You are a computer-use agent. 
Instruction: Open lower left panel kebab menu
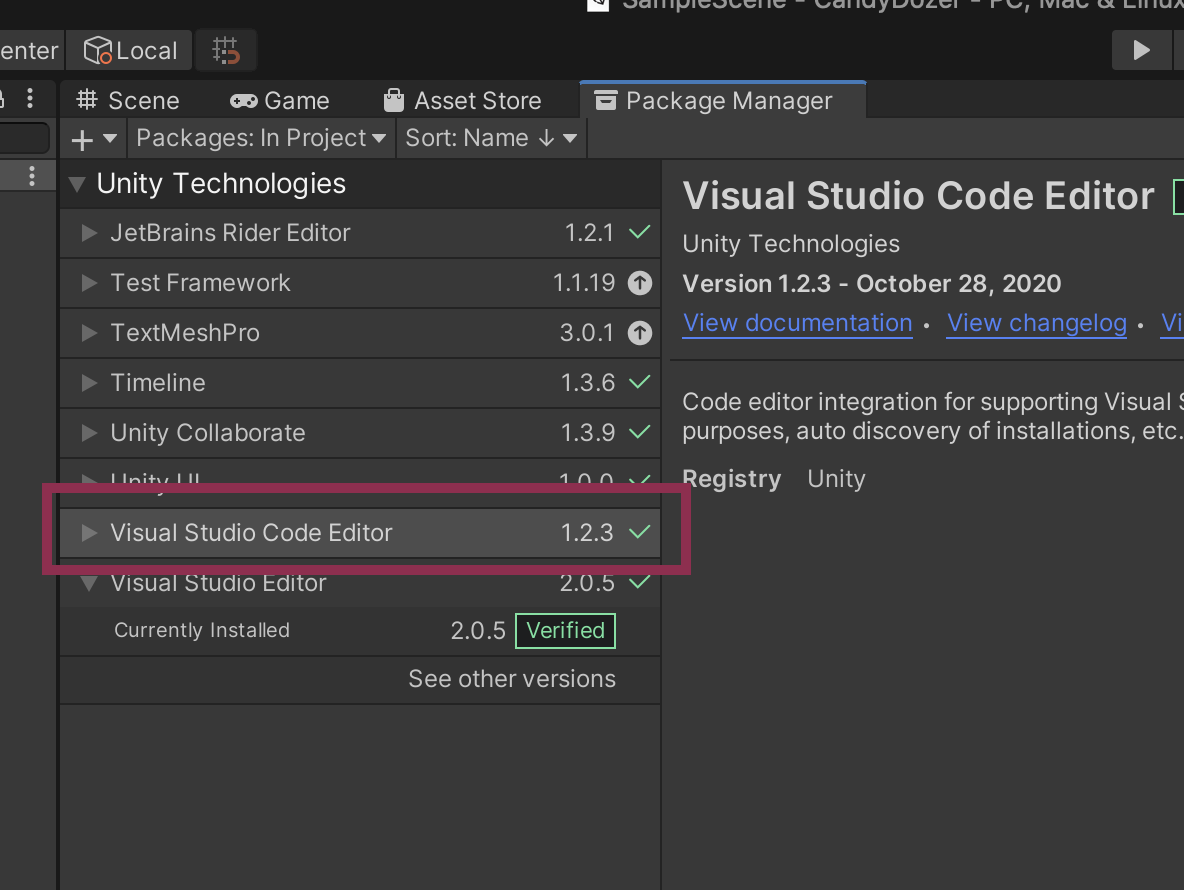pyautogui.click(x=32, y=176)
